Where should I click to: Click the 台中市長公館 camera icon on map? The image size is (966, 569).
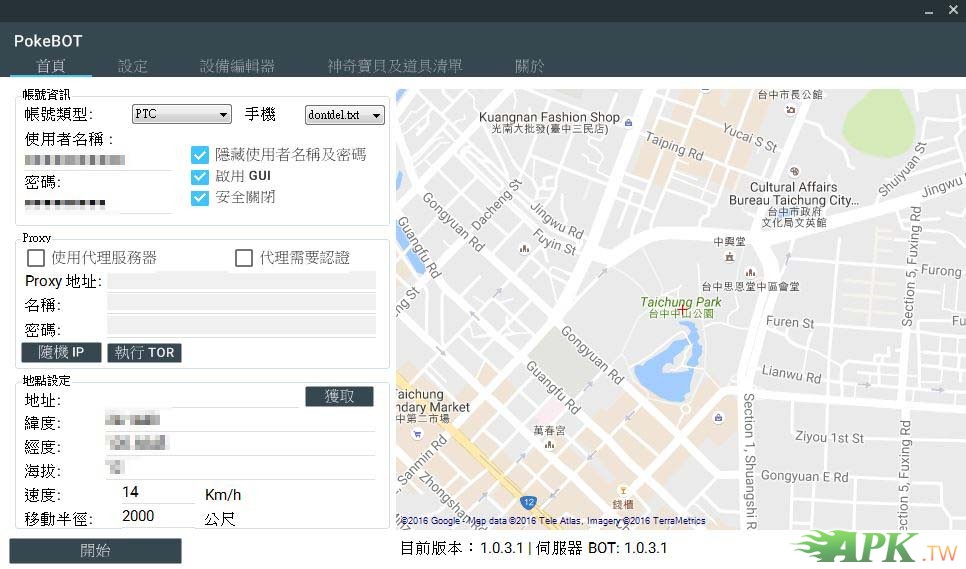coord(791,108)
